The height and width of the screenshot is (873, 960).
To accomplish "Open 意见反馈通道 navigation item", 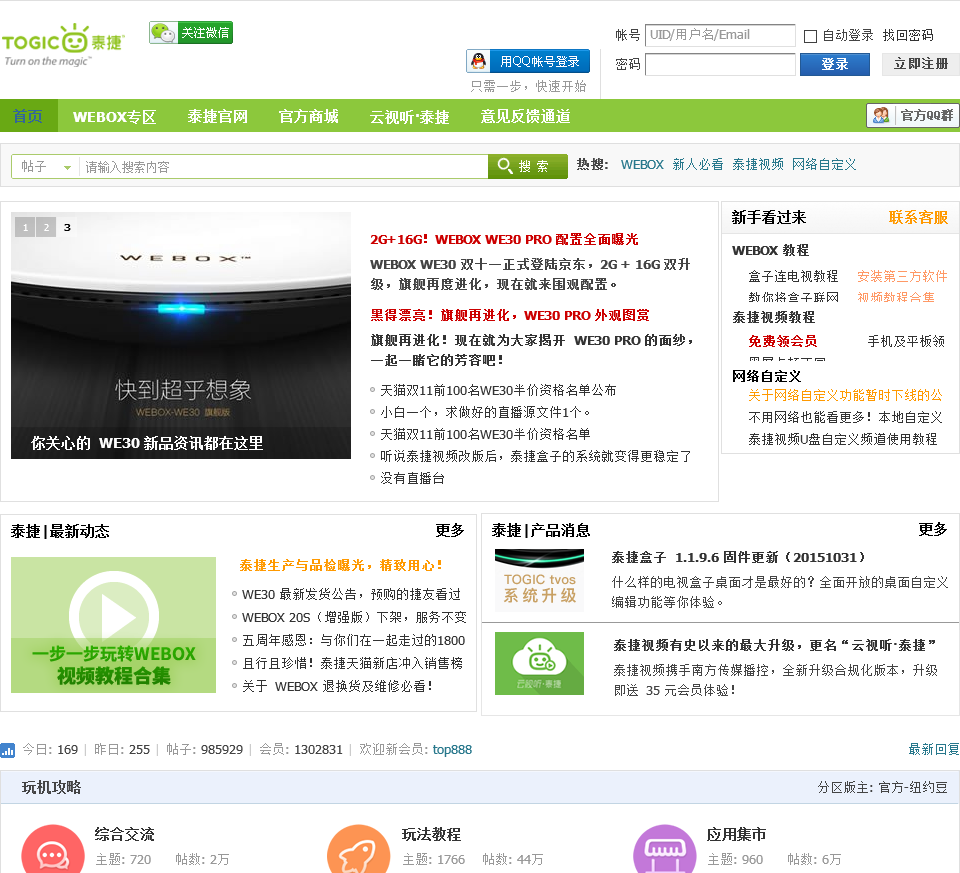I will [525, 116].
